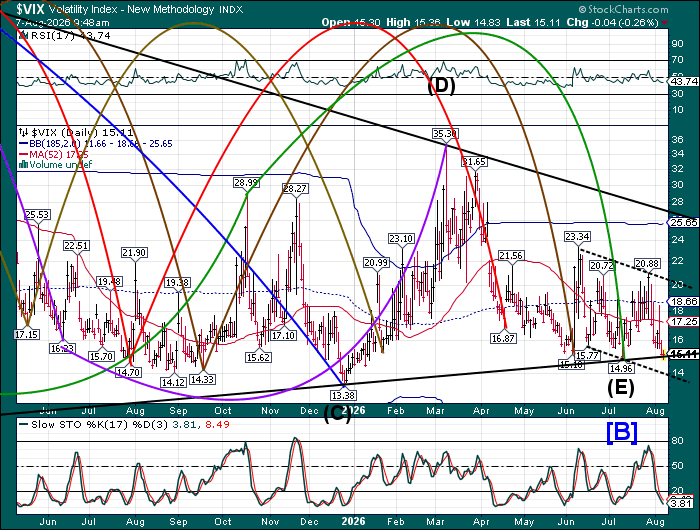Click the Open 15.30 value in the header
Viewport: 700px width, 530px height.
pyautogui.click(x=350, y=22)
